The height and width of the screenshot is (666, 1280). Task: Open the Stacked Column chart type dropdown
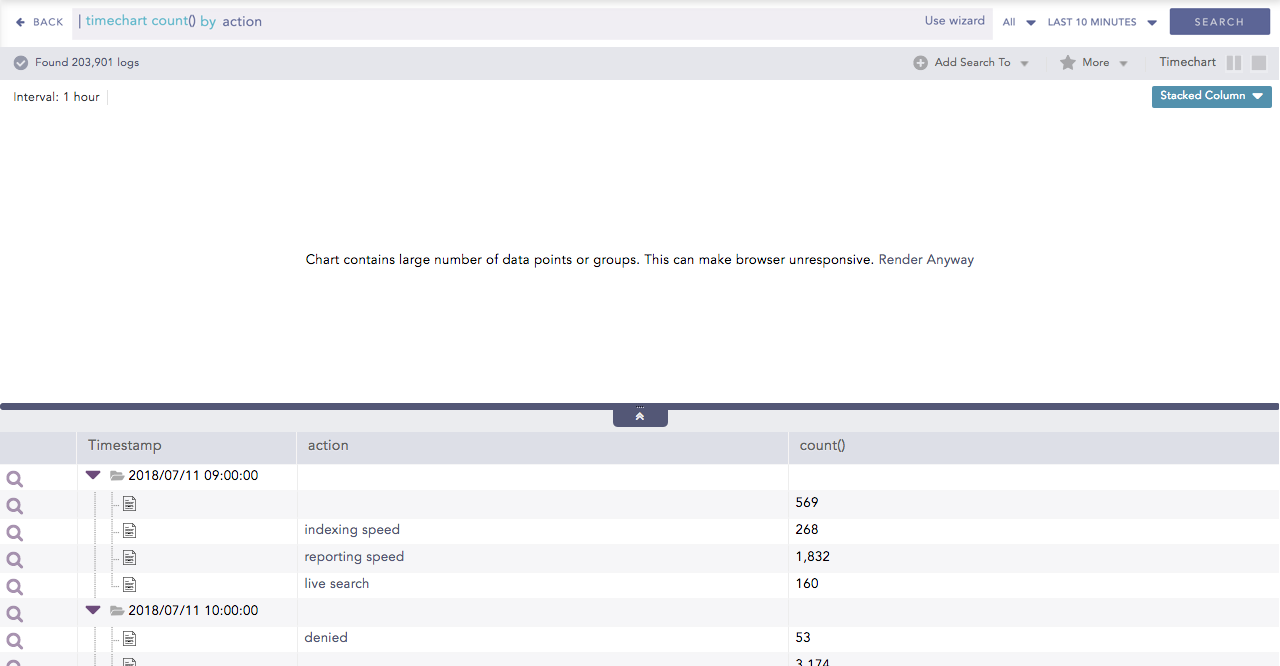coord(1211,96)
